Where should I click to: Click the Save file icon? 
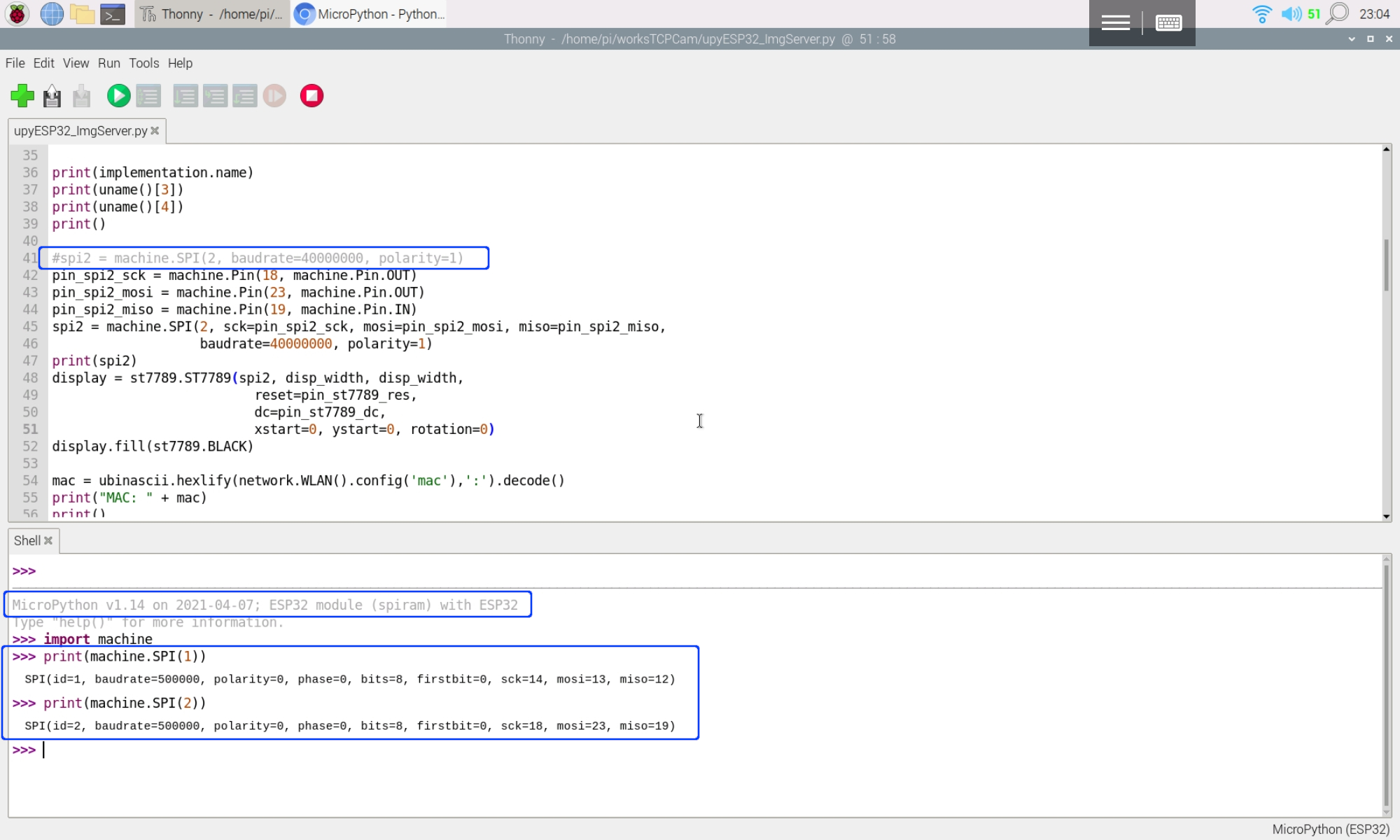(82, 96)
